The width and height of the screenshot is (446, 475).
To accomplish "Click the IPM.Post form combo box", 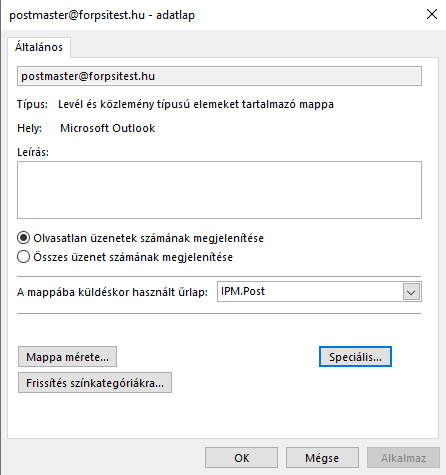I will [x=319, y=292].
